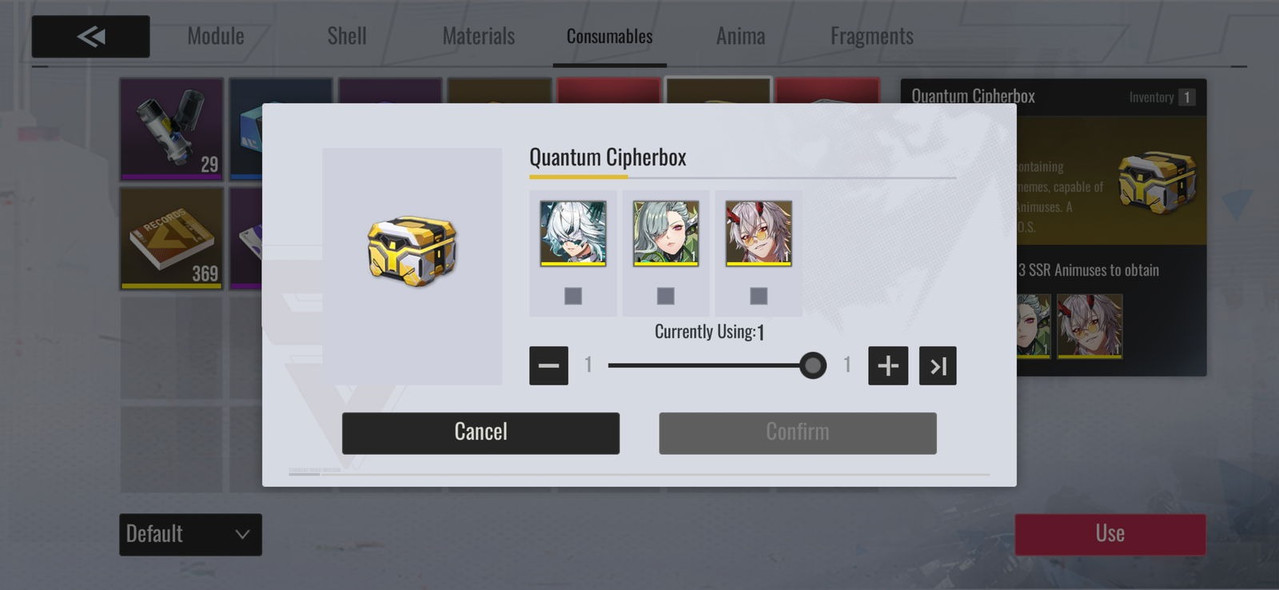Viewport: 1279px width, 590px height.
Task: Click the plus quantity button
Action: pyautogui.click(x=888, y=366)
